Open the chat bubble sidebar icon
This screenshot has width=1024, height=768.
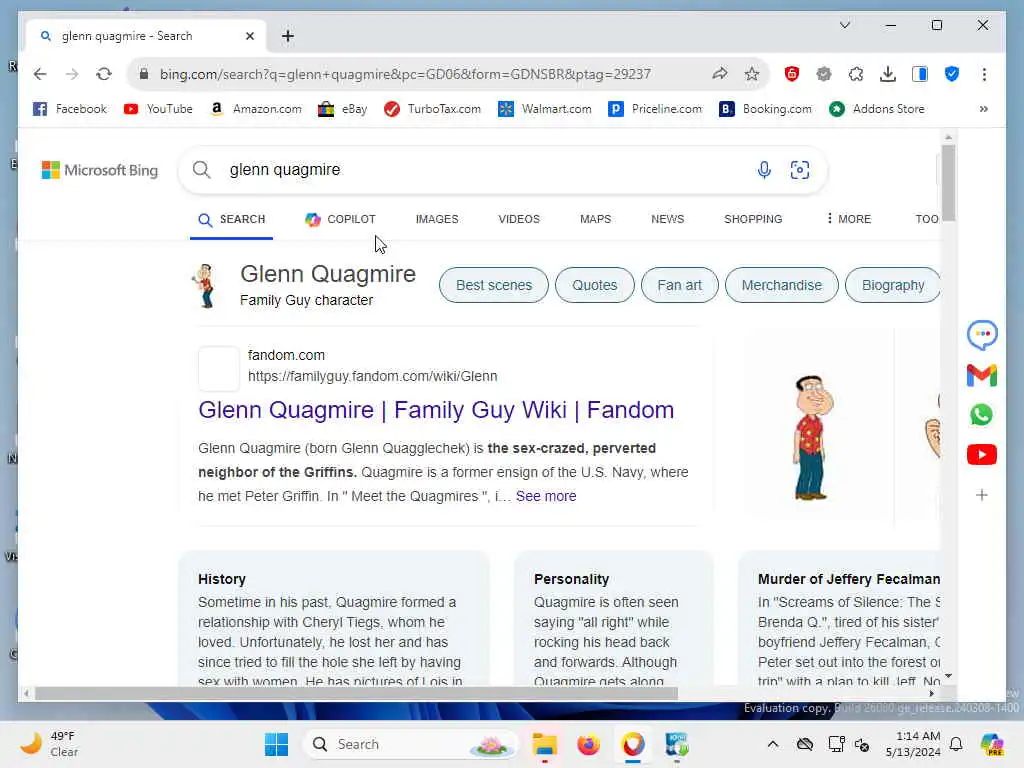(982, 335)
